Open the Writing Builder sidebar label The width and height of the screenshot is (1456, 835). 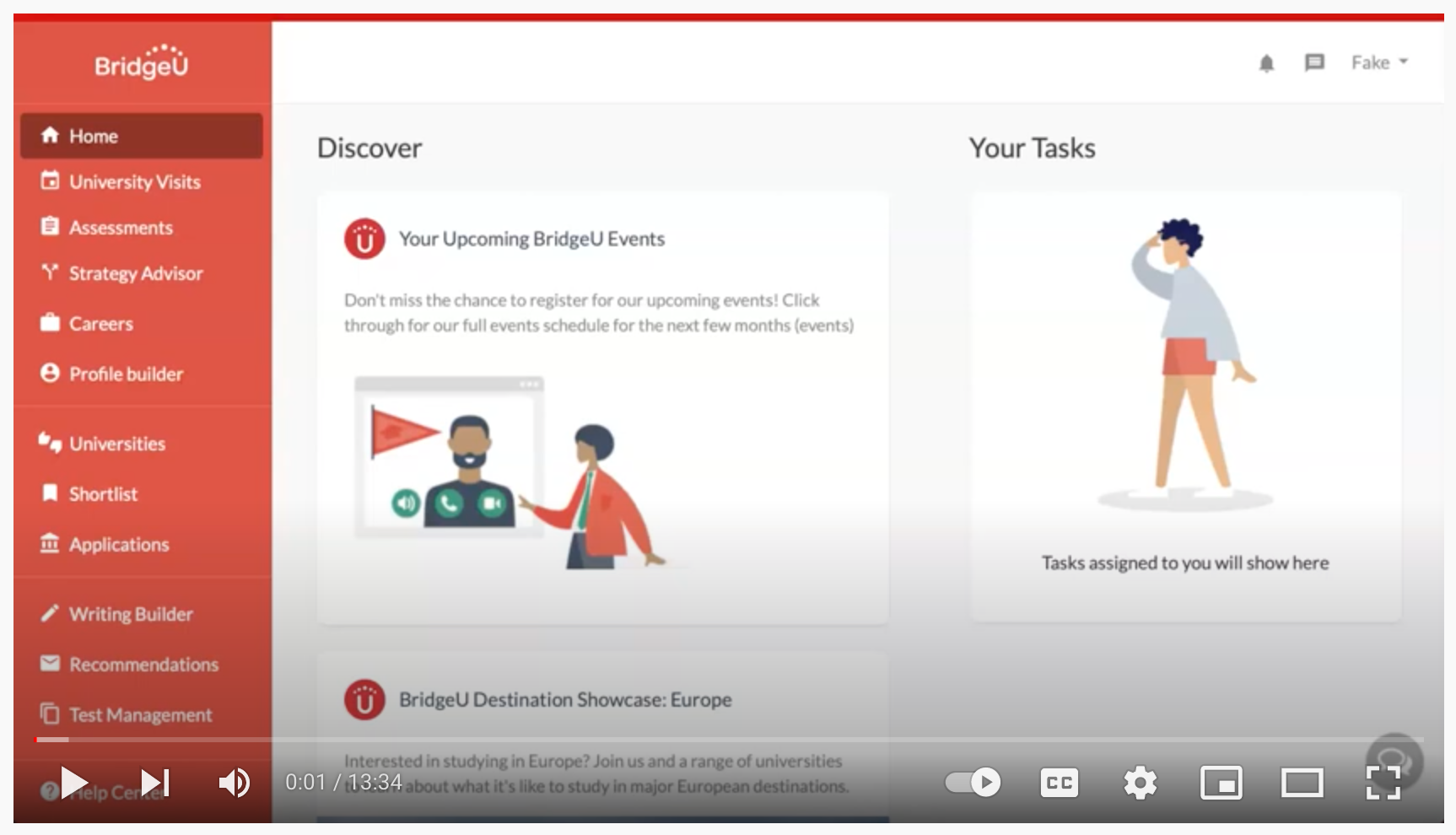pyautogui.click(x=131, y=614)
